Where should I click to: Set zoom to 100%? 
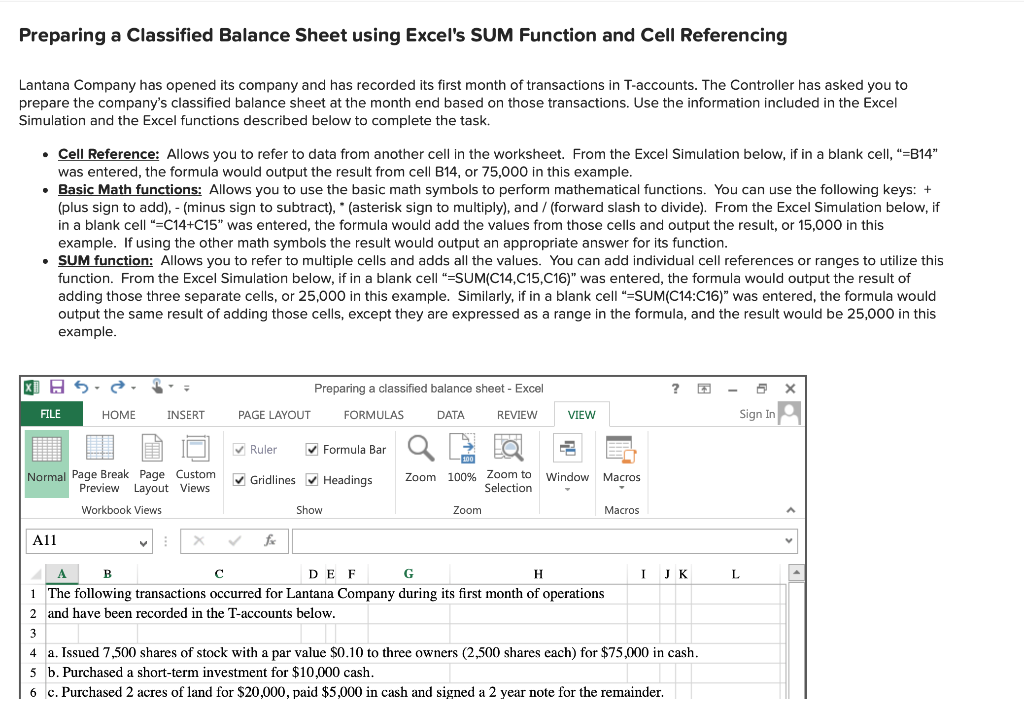pyautogui.click(x=461, y=463)
